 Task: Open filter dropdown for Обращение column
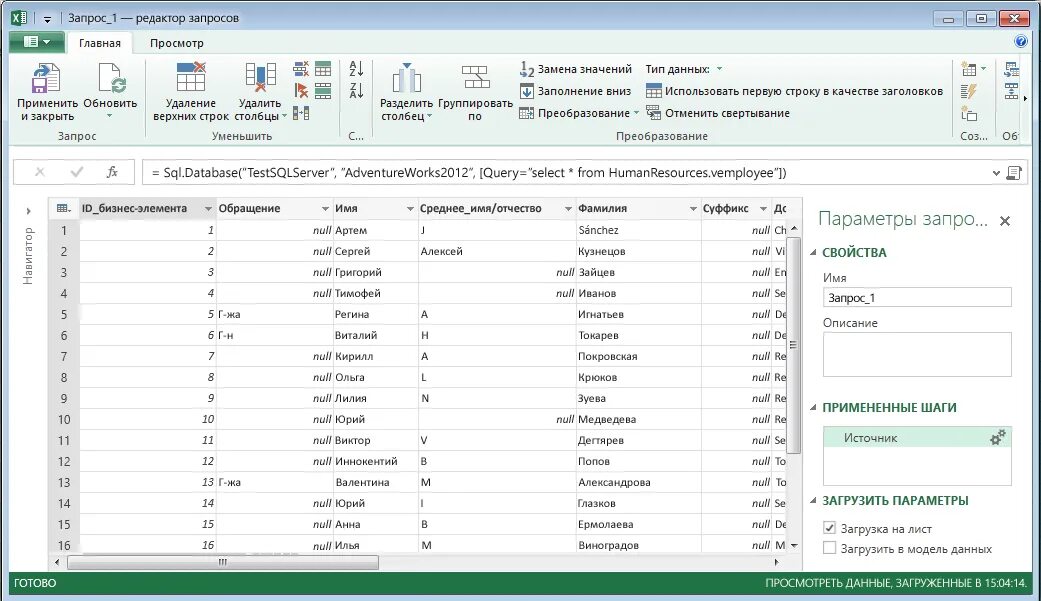[x=325, y=209]
